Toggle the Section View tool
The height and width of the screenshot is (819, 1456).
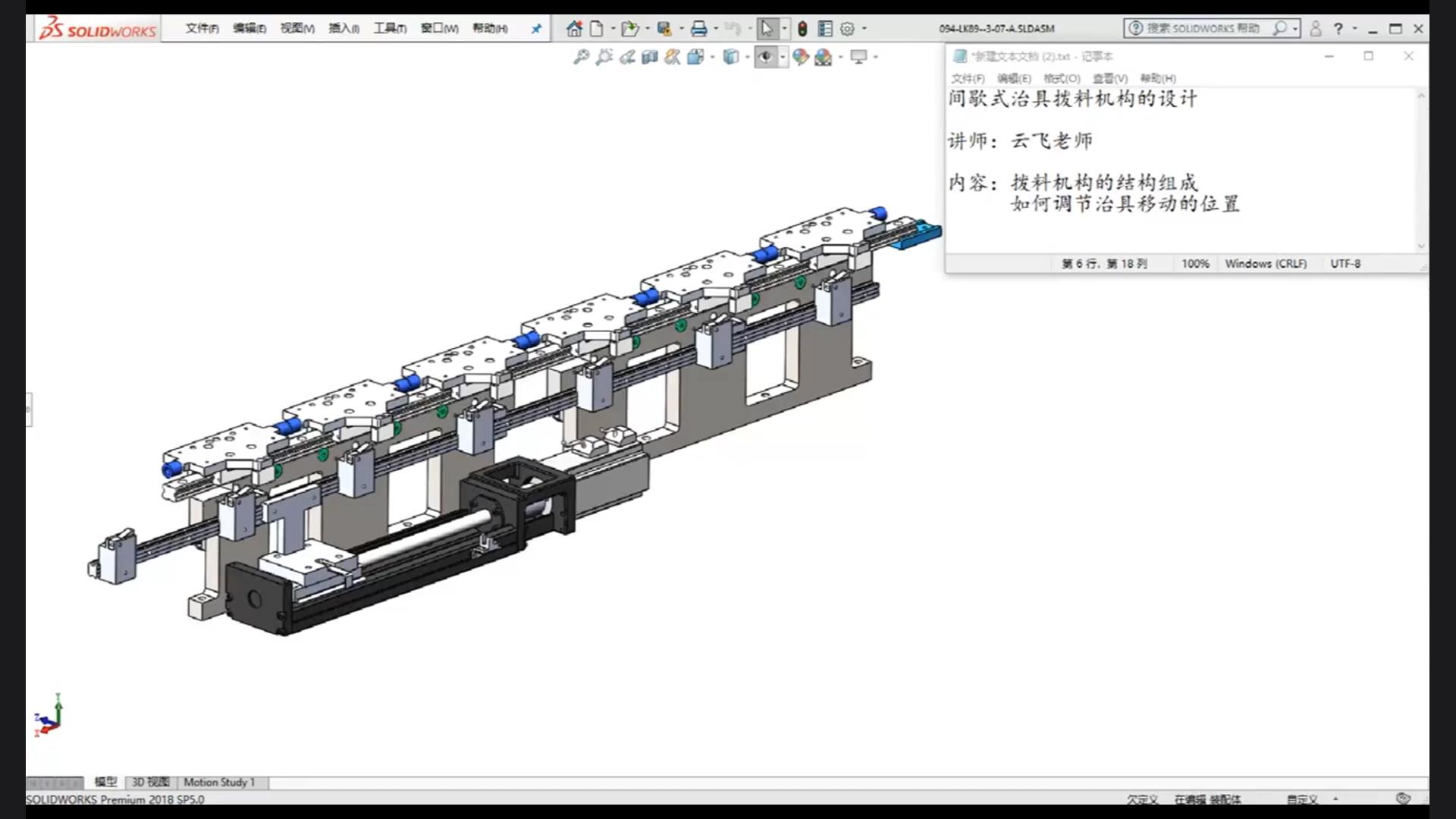(x=649, y=57)
